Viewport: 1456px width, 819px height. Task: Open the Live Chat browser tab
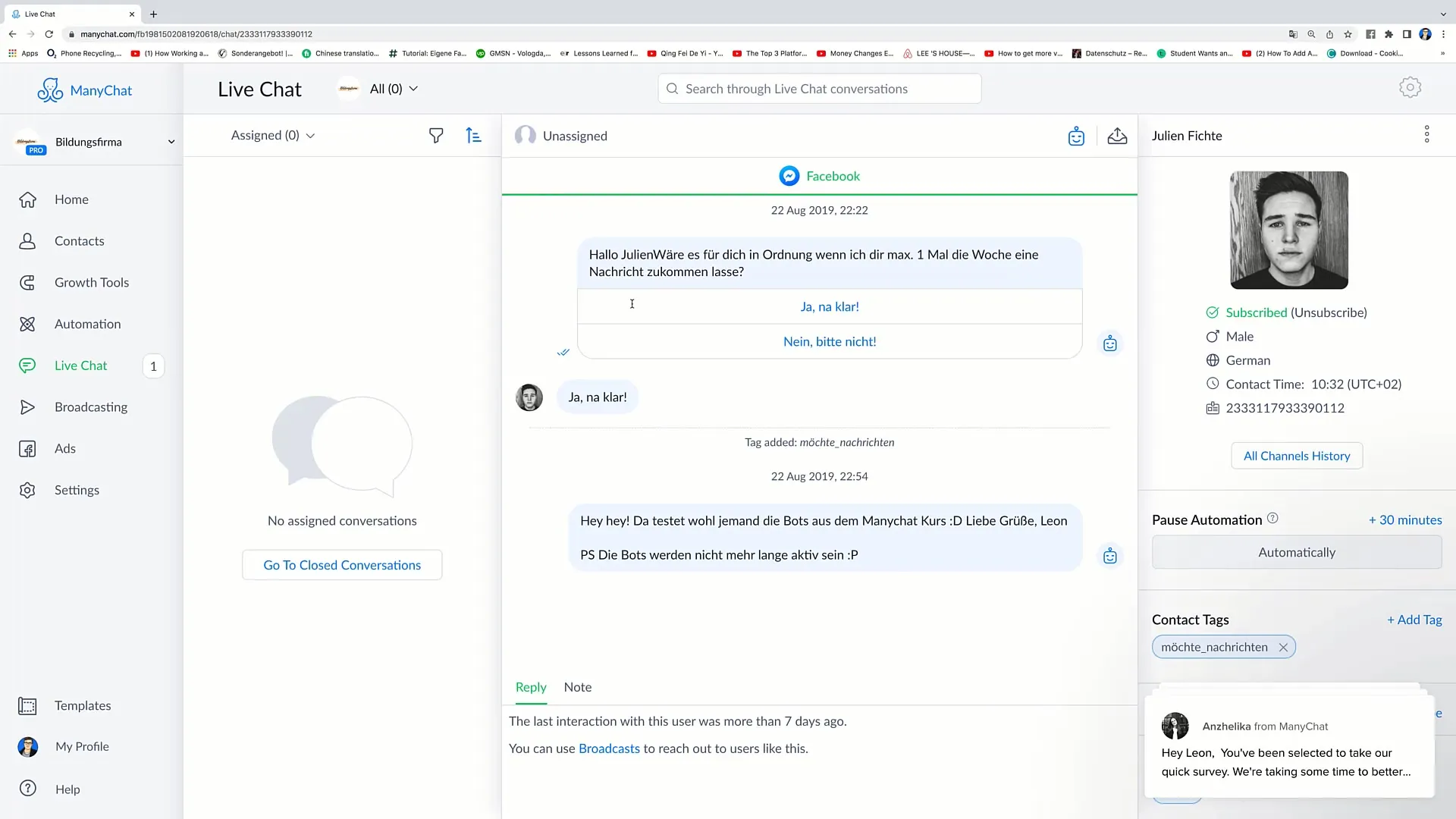click(72, 14)
